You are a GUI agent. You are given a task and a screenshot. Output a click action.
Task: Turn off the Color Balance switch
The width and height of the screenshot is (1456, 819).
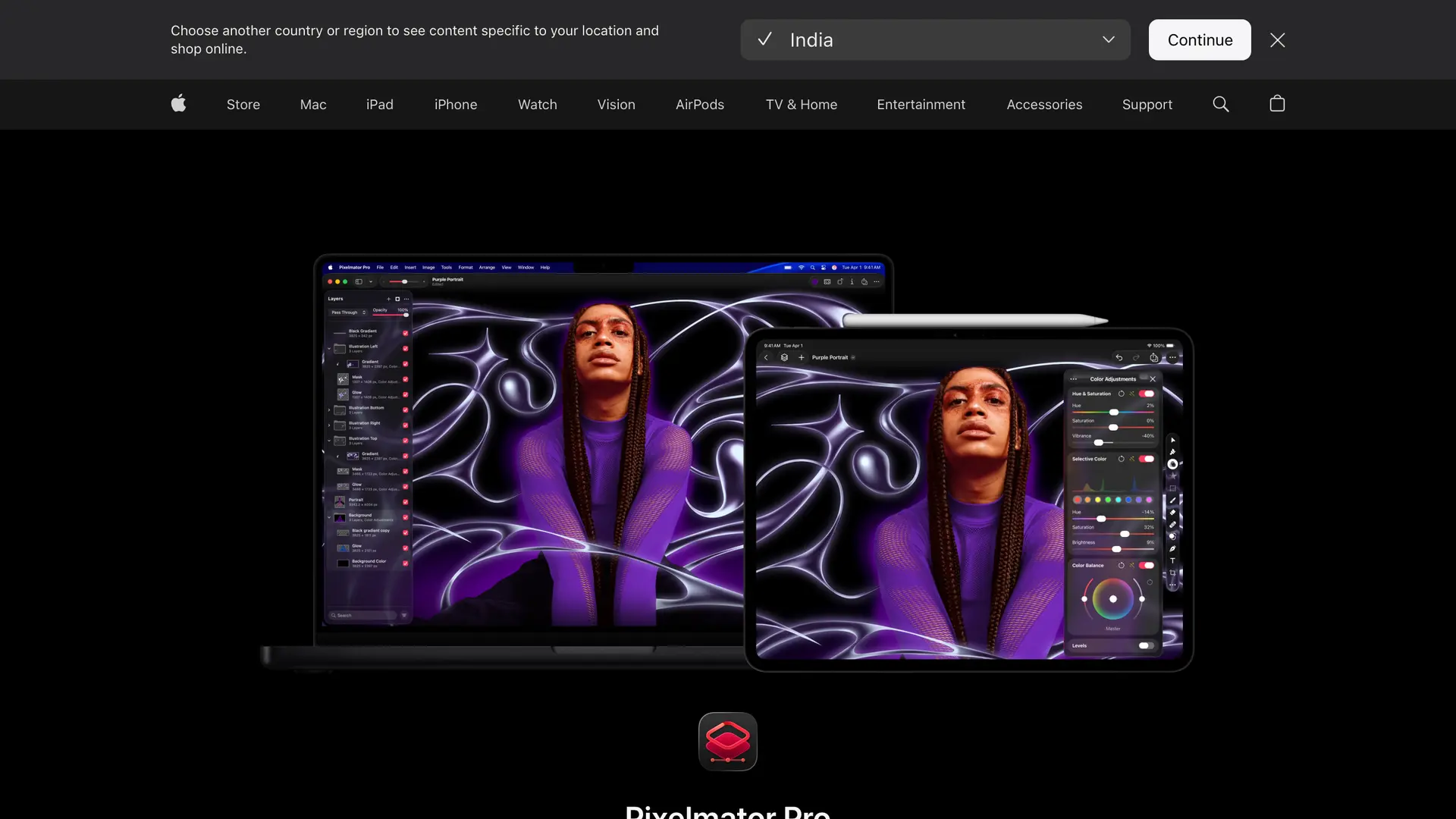pos(1147,565)
